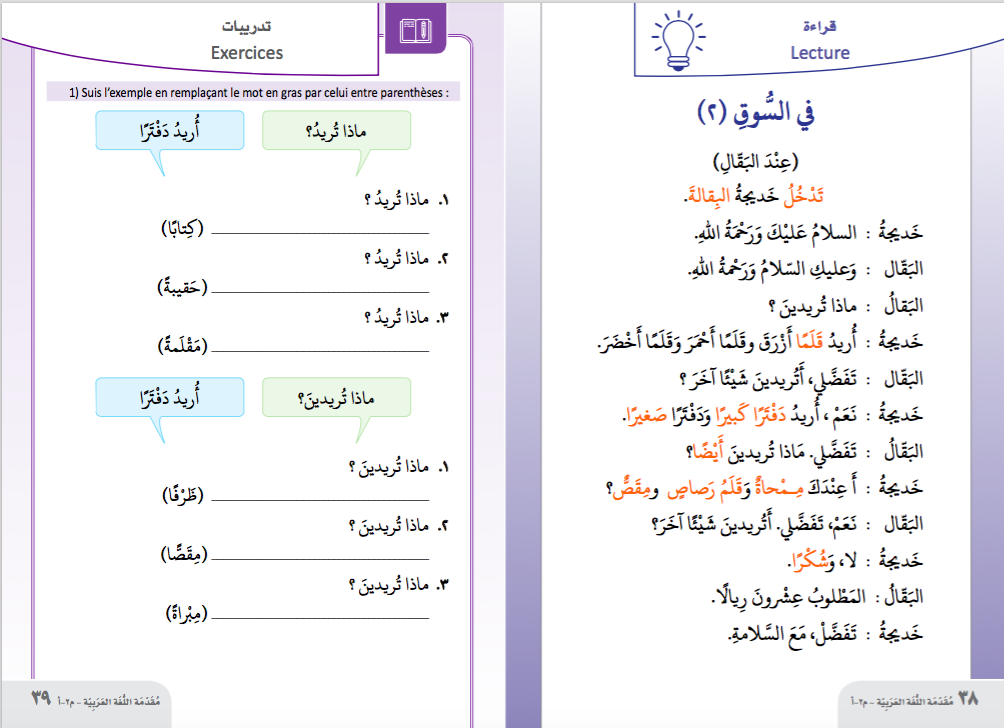Click the Arabic heading 'قراءة'

820,26
